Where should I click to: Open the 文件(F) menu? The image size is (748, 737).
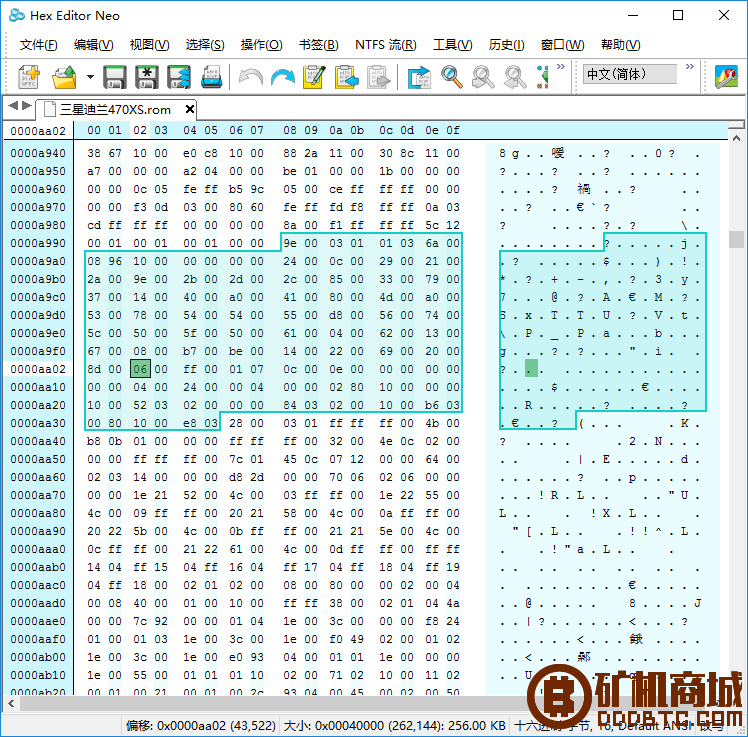(x=39, y=45)
